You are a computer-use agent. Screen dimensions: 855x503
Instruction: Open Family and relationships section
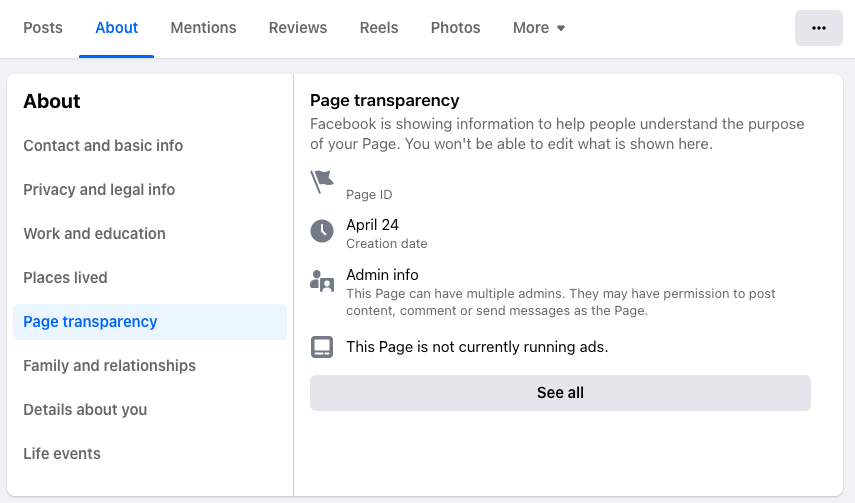[x=110, y=366]
